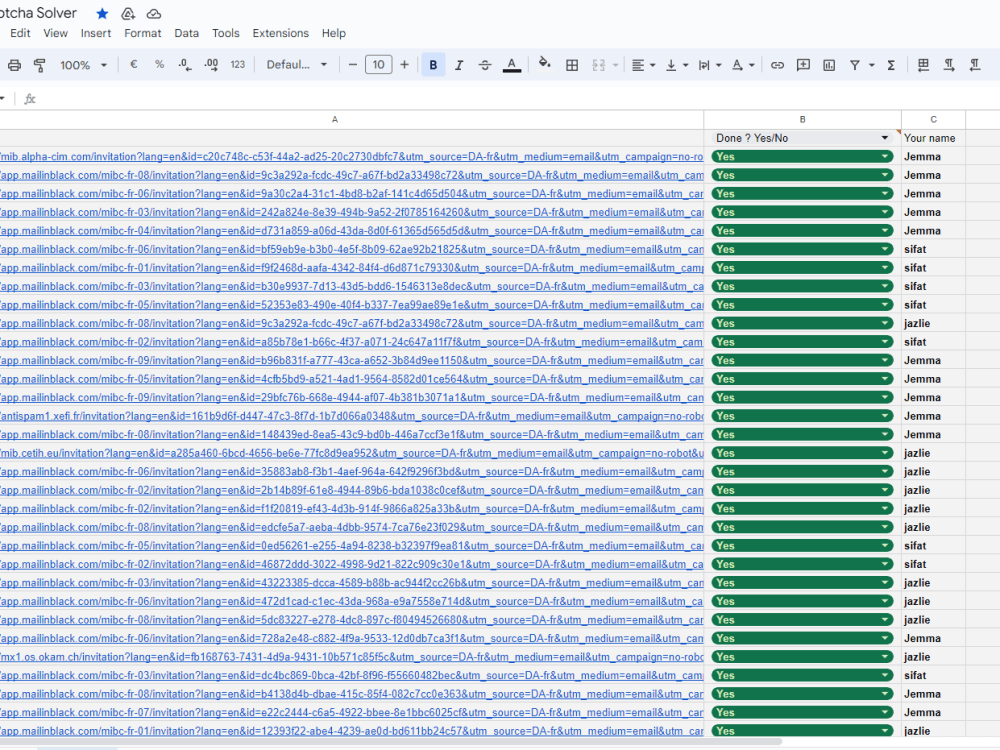Format as currency with euro icon
The width and height of the screenshot is (1000, 750).
click(133, 64)
